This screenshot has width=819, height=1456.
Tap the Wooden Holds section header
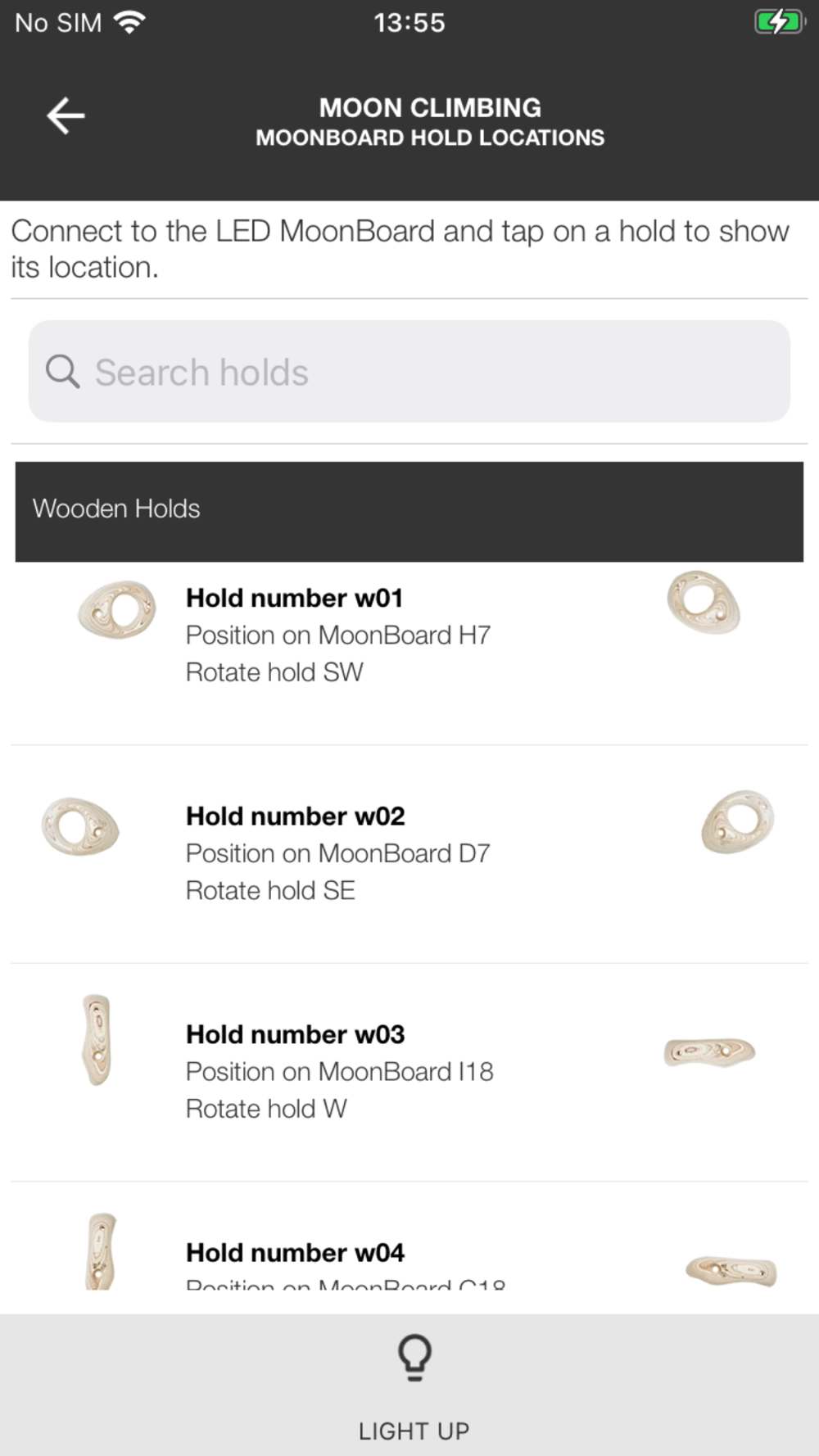409,511
